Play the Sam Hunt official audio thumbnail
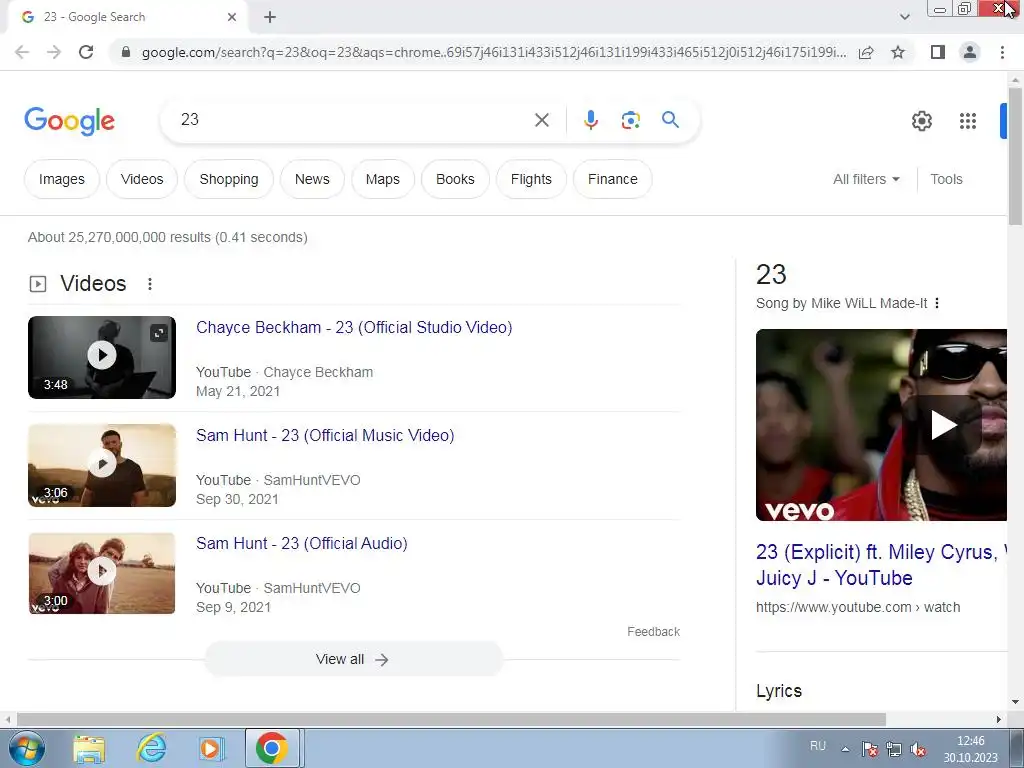 point(102,573)
